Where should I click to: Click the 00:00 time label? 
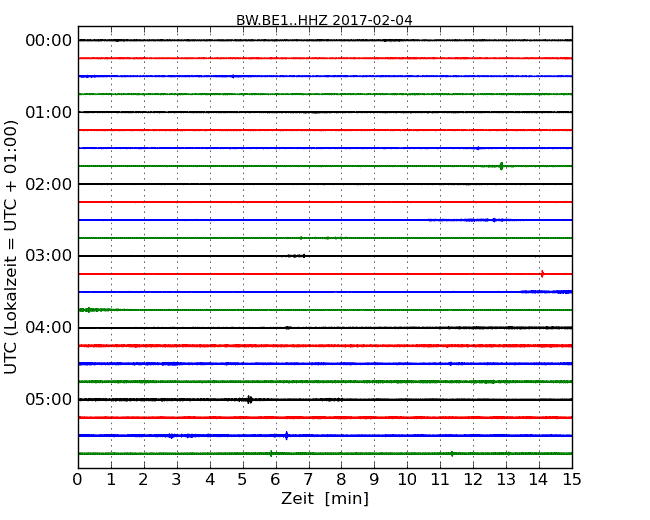pos(49,41)
